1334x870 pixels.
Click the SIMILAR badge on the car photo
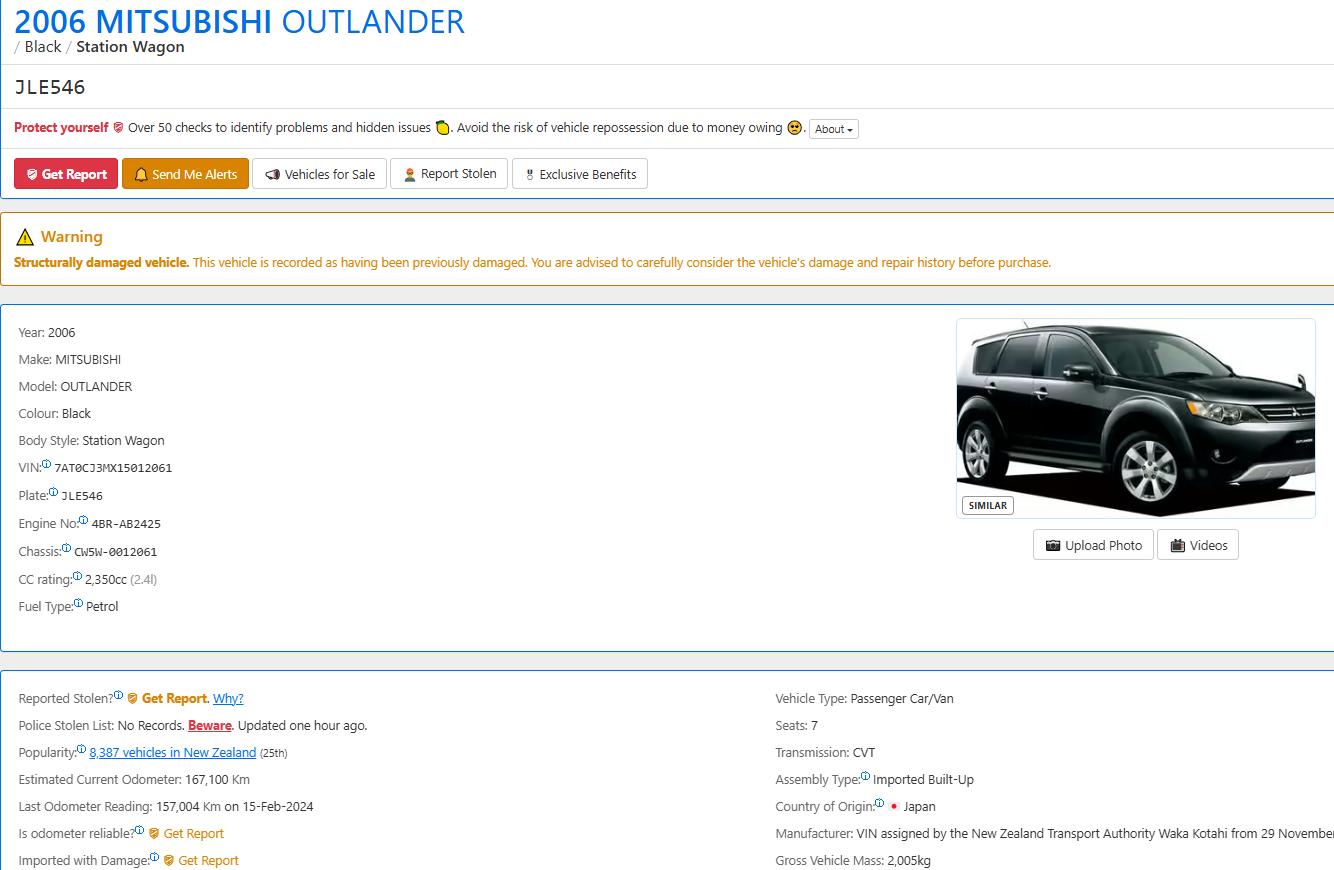(987, 506)
